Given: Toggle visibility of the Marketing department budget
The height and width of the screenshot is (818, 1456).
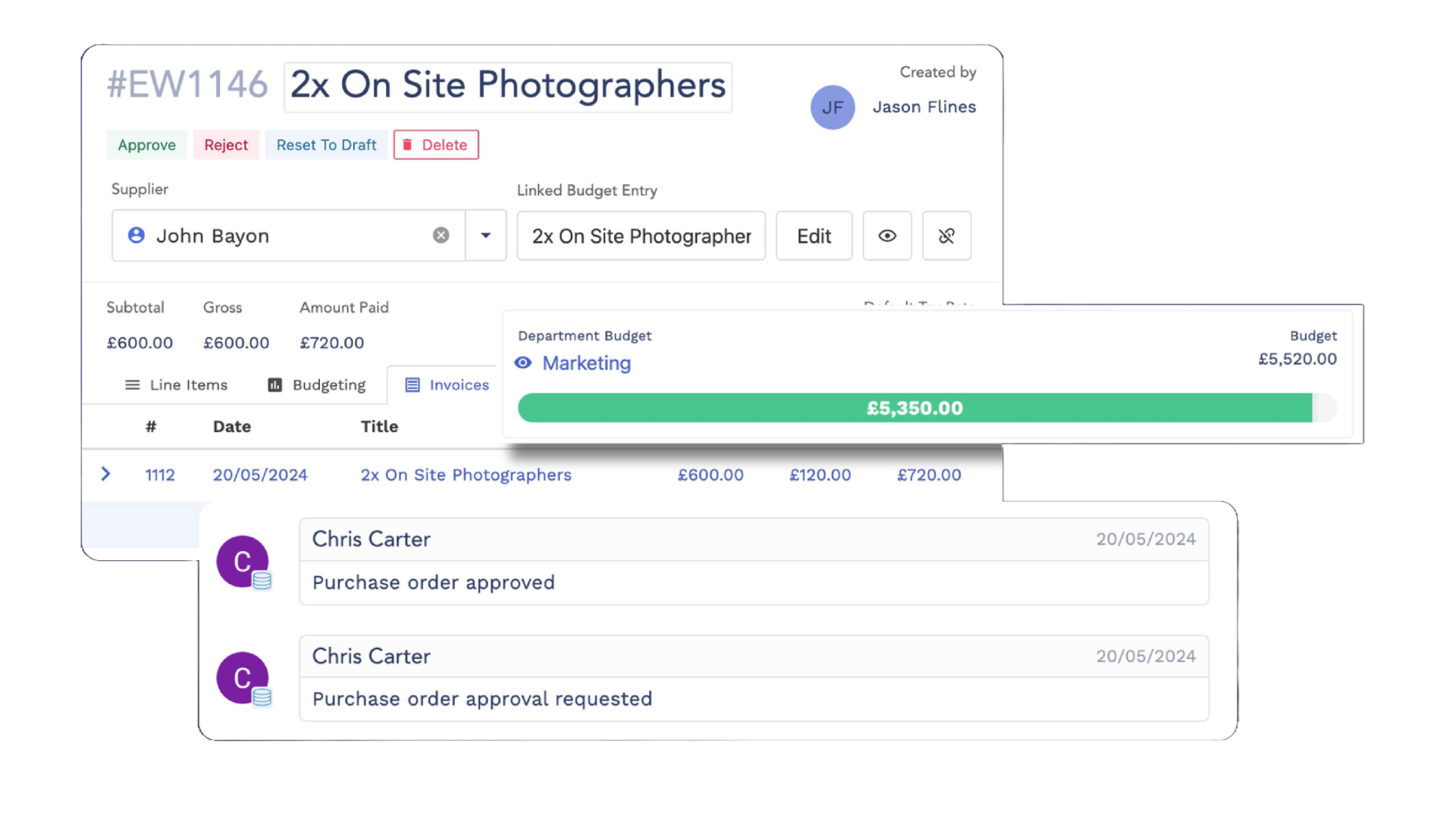Looking at the screenshot, I should [x=522, y=363].
